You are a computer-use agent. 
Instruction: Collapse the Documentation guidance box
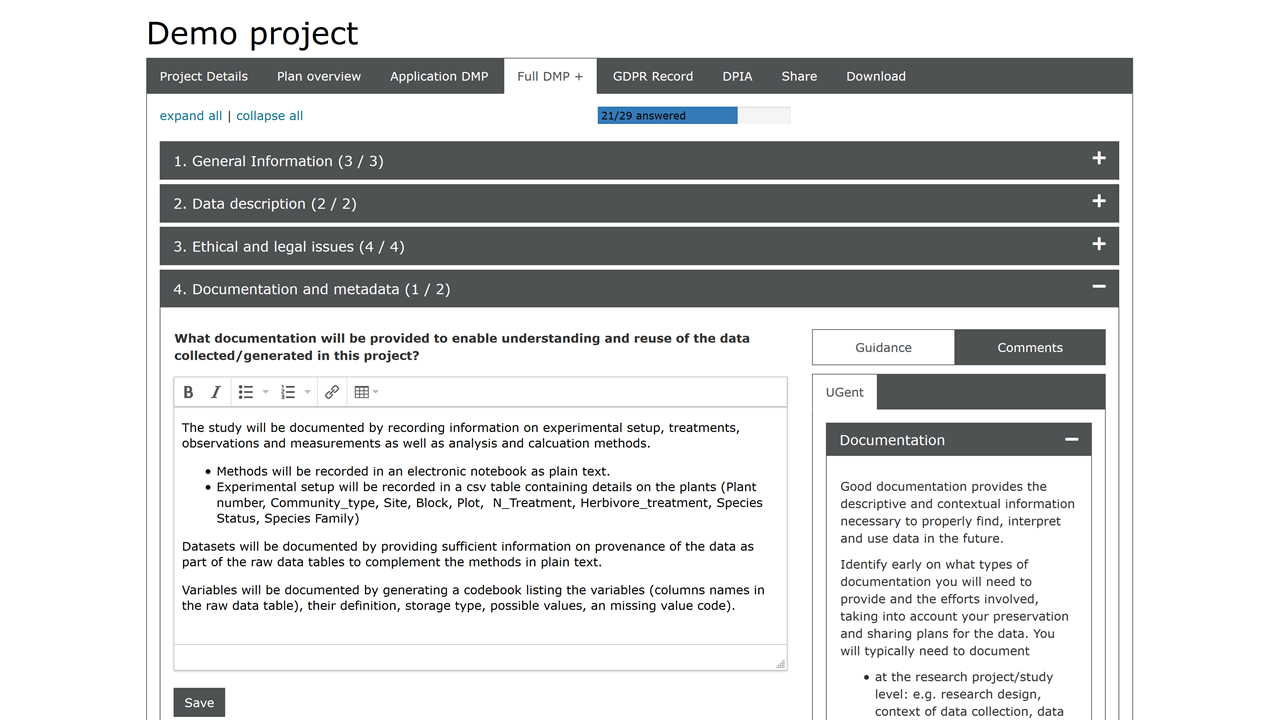point(1071,440)
